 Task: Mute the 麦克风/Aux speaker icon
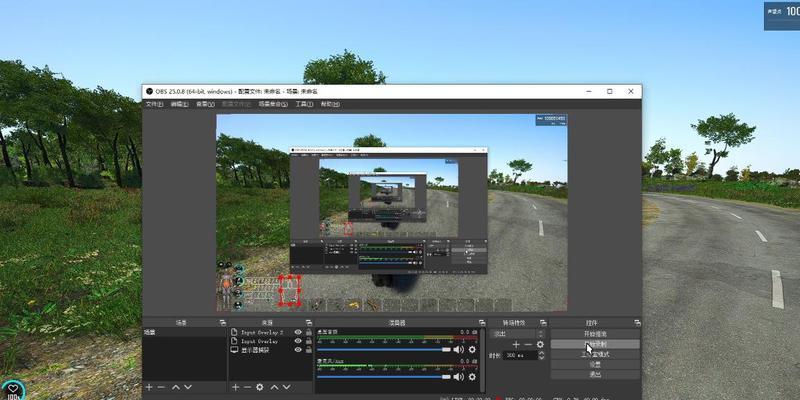tap(458, 377)
